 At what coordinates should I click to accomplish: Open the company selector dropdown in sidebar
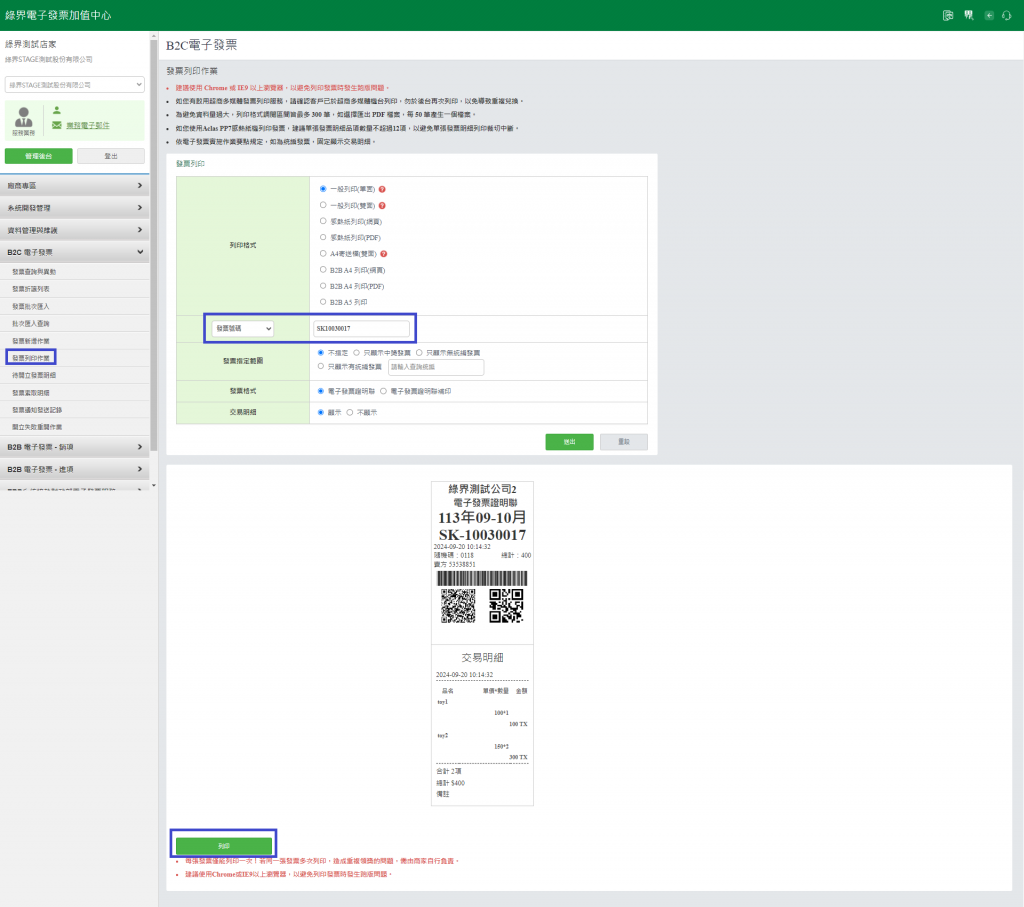pos(74,85)
